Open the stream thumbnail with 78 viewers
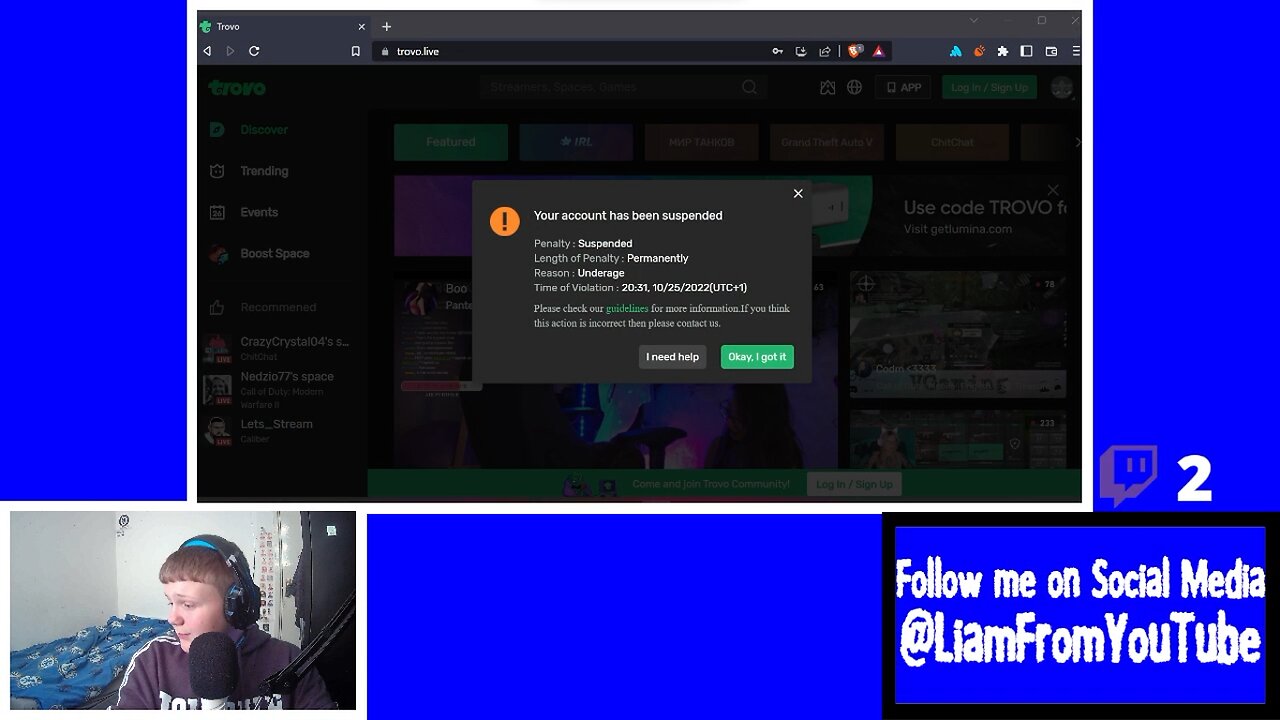1280x720 pixels. (958, 335)
